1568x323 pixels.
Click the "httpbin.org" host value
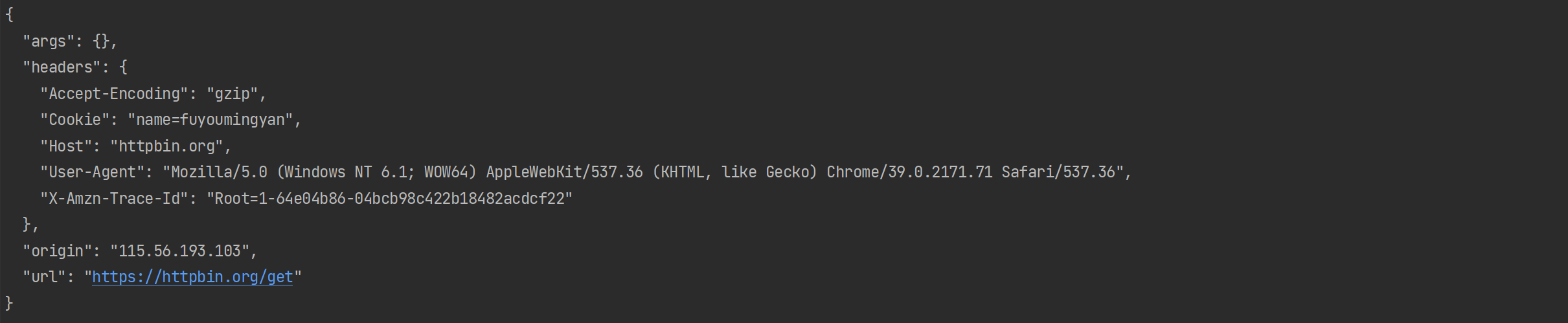tap(166, 146)
